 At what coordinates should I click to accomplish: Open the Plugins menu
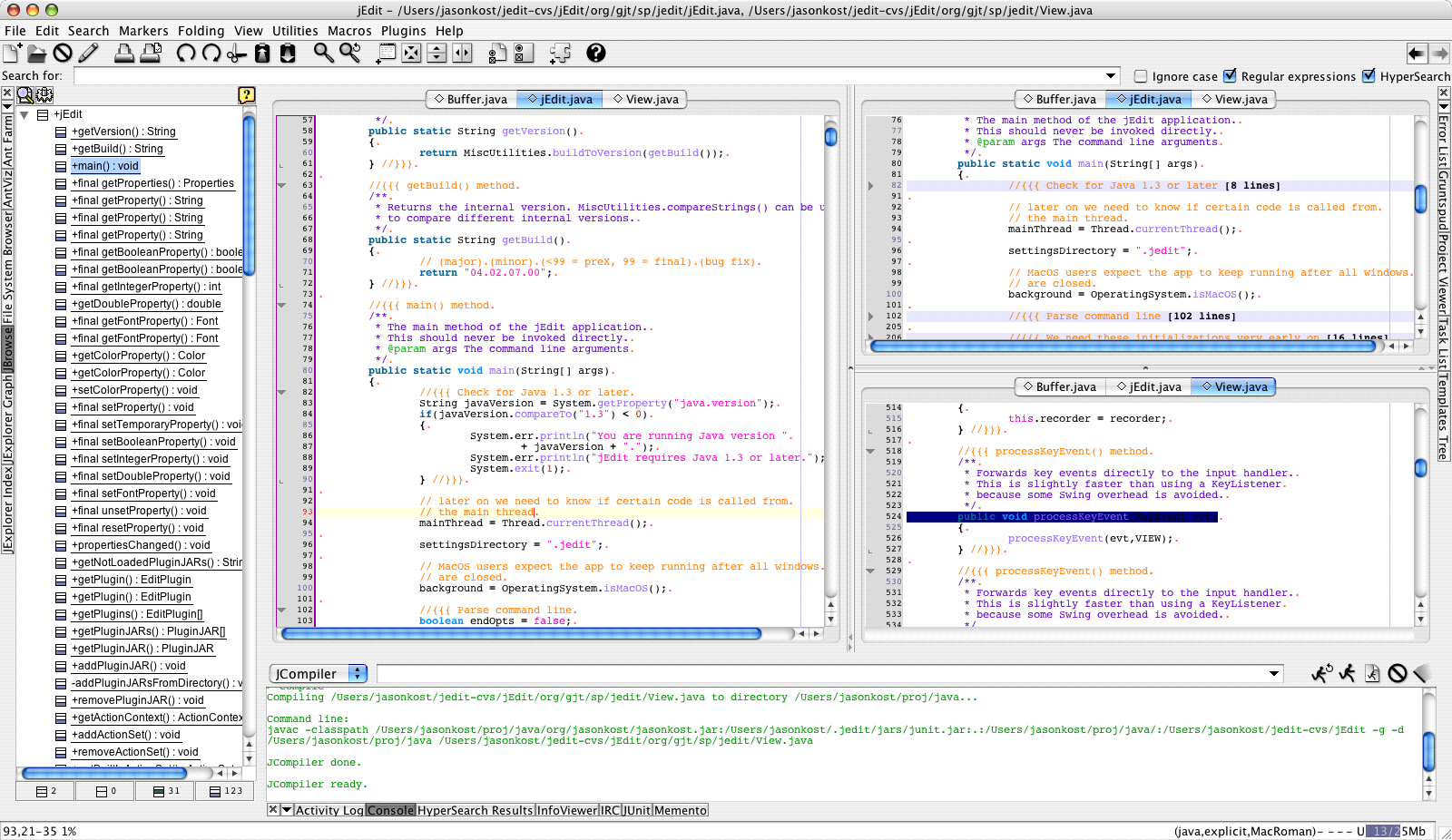coord(403,31)
